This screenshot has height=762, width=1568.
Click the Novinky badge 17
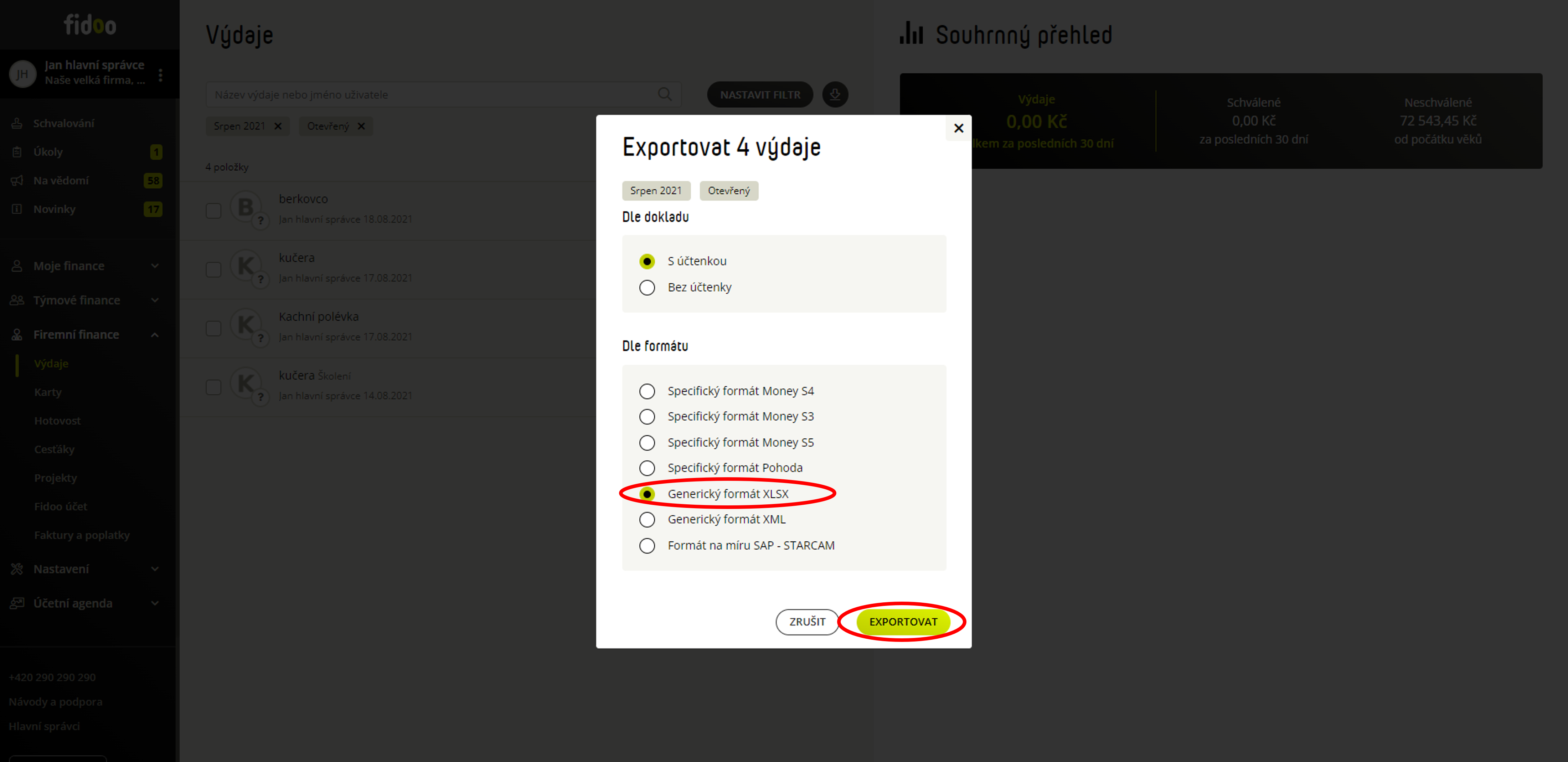point(153,209)
